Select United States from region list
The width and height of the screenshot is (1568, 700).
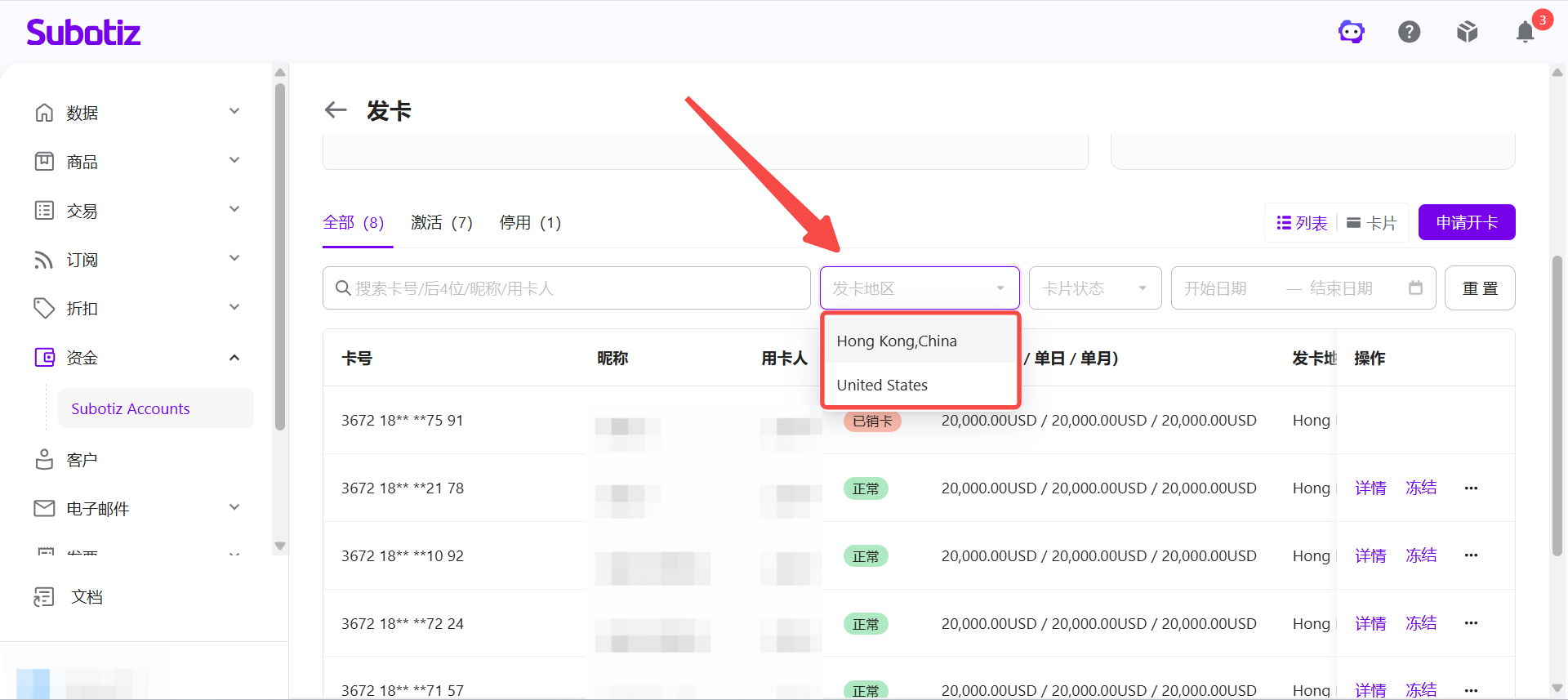pyautogui.click(x=920, y=385)
